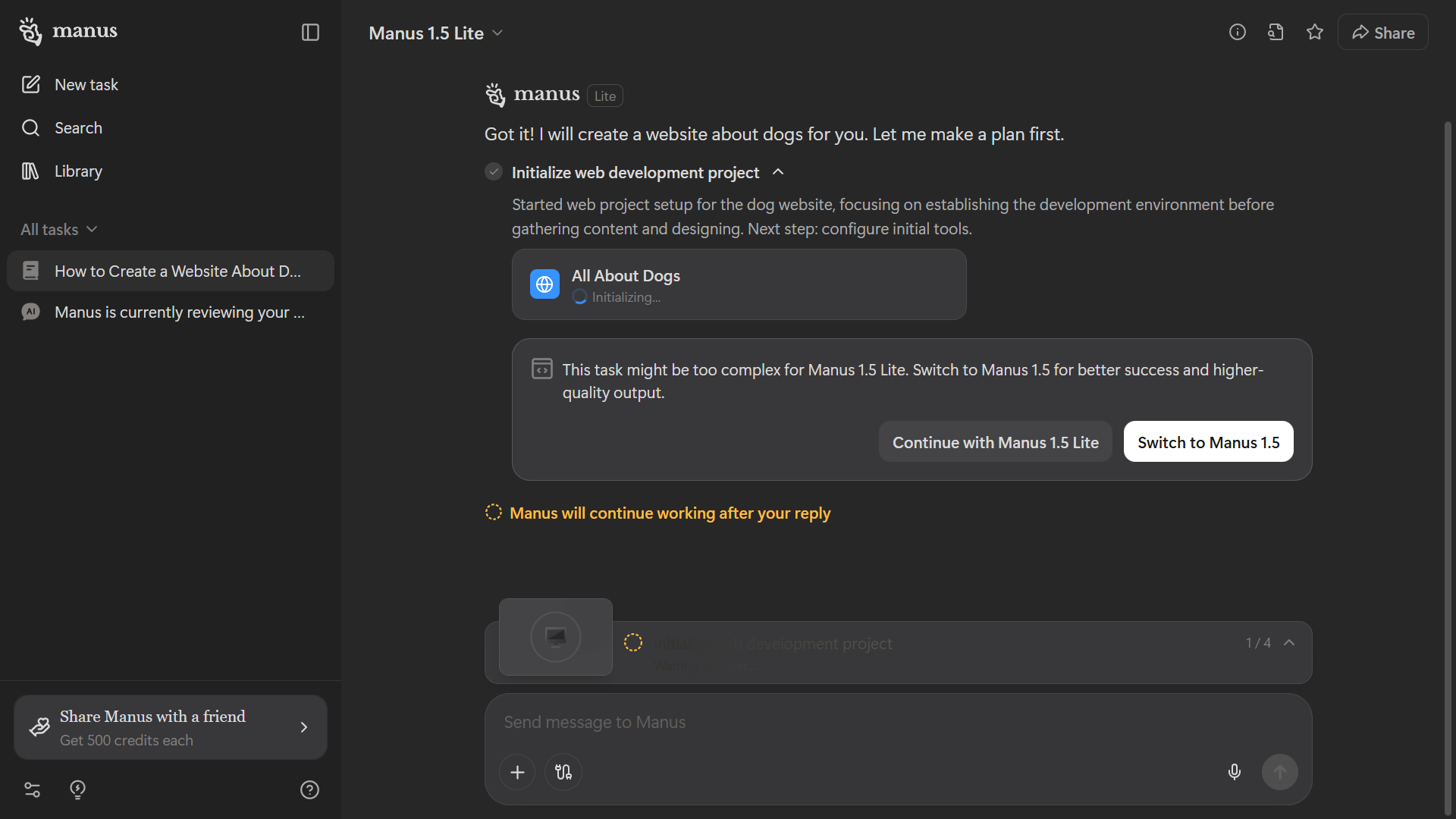
Task: Open settings sliders icon at bottom left
Action: [x=32, y=789]
